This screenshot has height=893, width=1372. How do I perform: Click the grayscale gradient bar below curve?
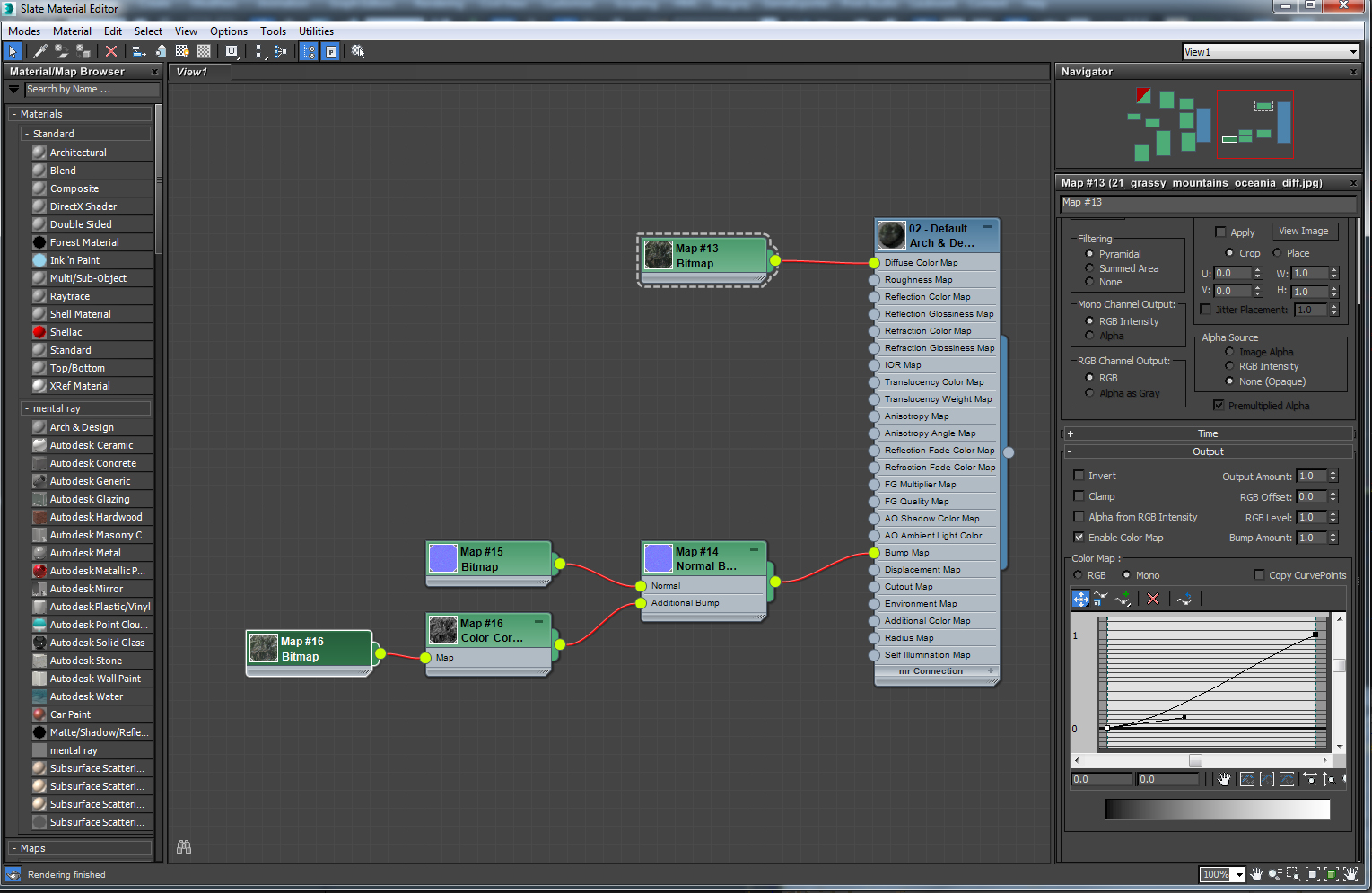coord(1216,810)
